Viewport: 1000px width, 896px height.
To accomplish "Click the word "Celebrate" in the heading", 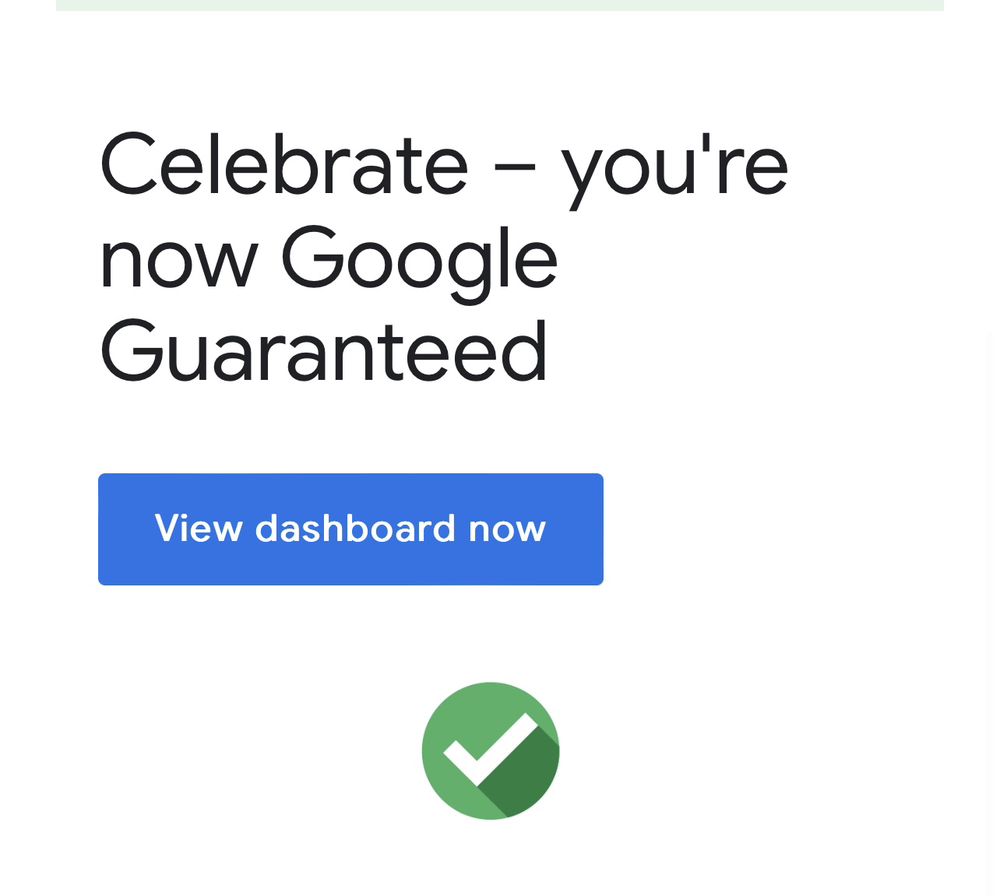I will pyautogui.click(x=284, y=165).
